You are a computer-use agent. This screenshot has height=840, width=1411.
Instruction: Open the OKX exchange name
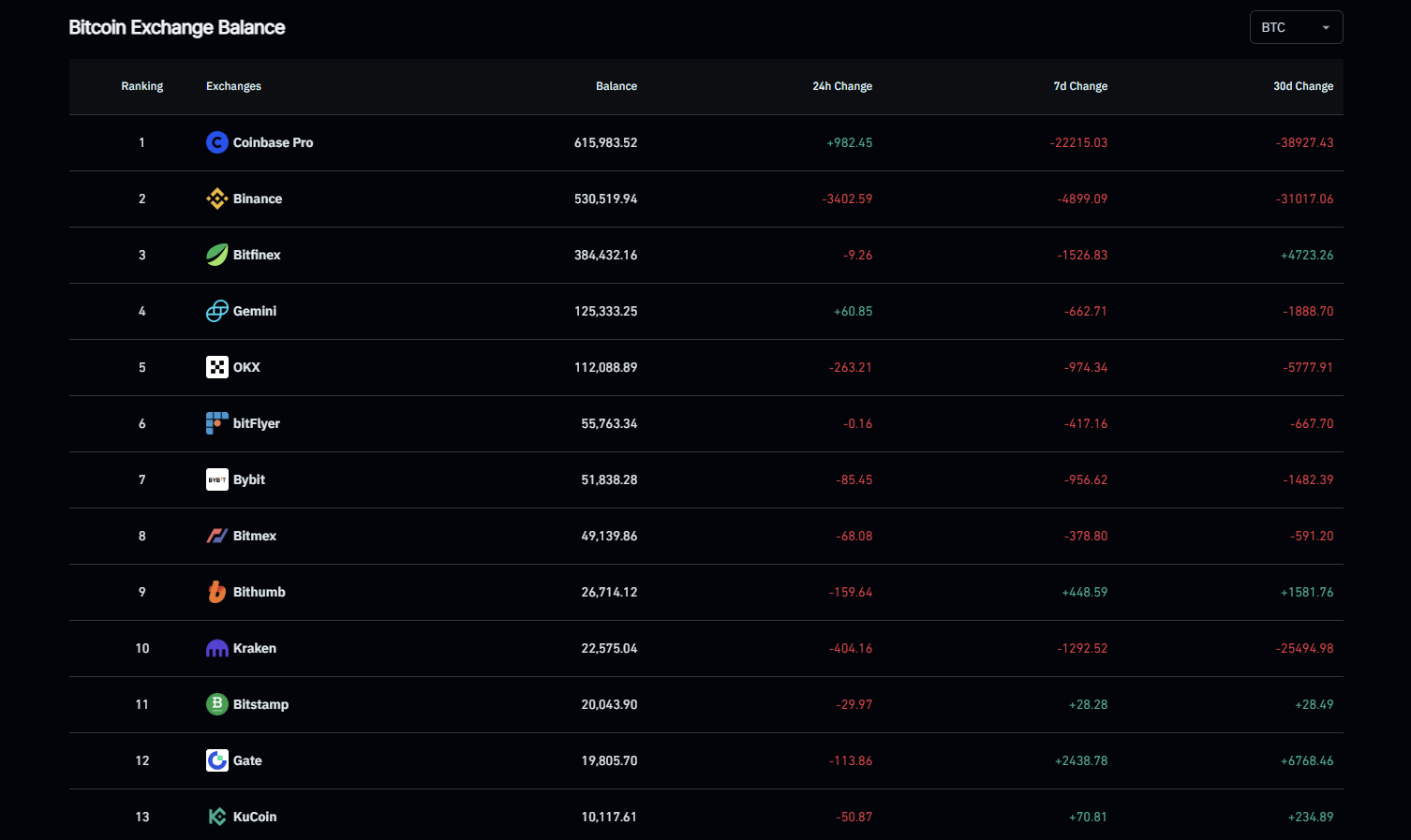click(x=246, y=367)
